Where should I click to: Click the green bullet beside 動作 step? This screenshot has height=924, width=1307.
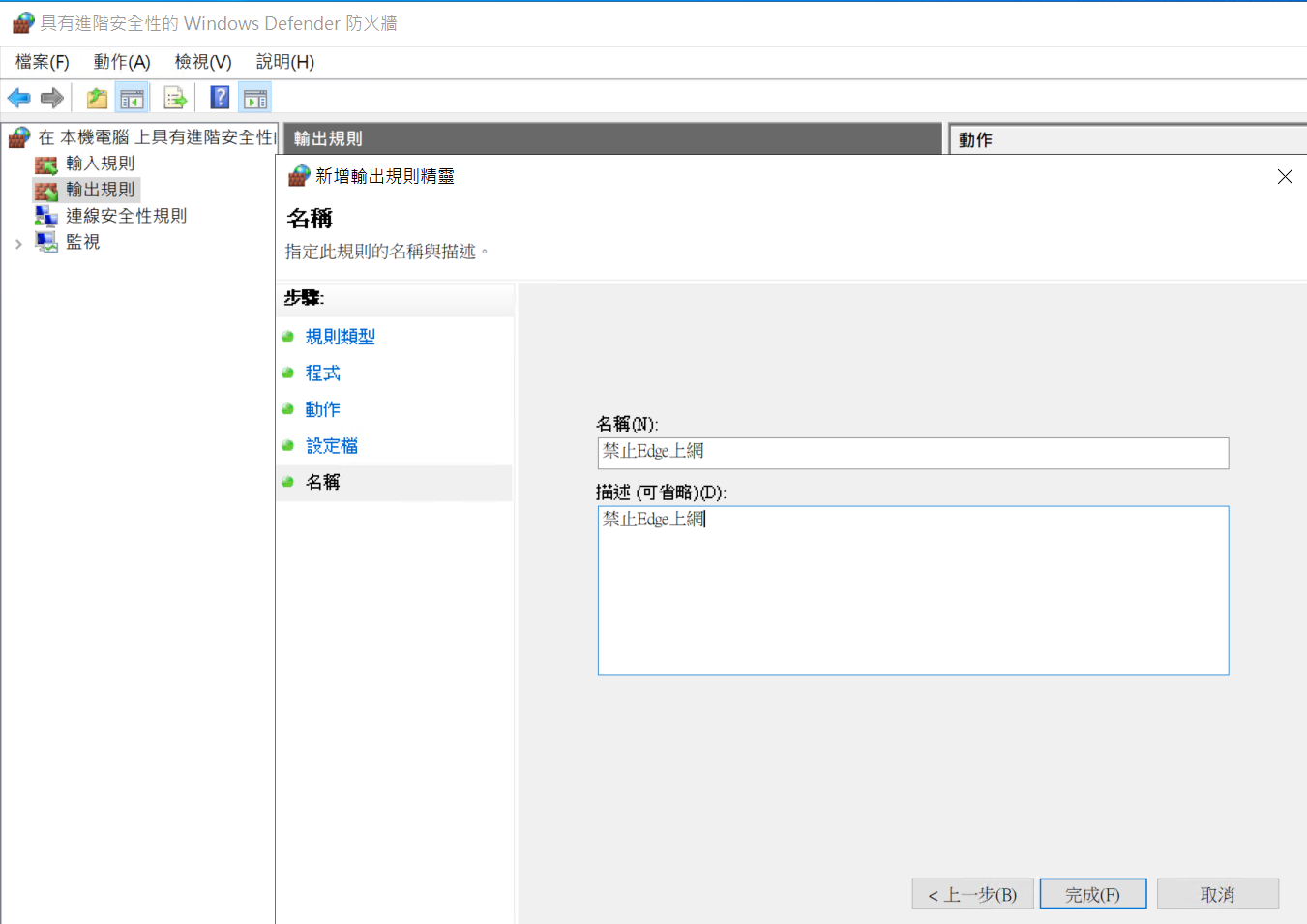287,409
